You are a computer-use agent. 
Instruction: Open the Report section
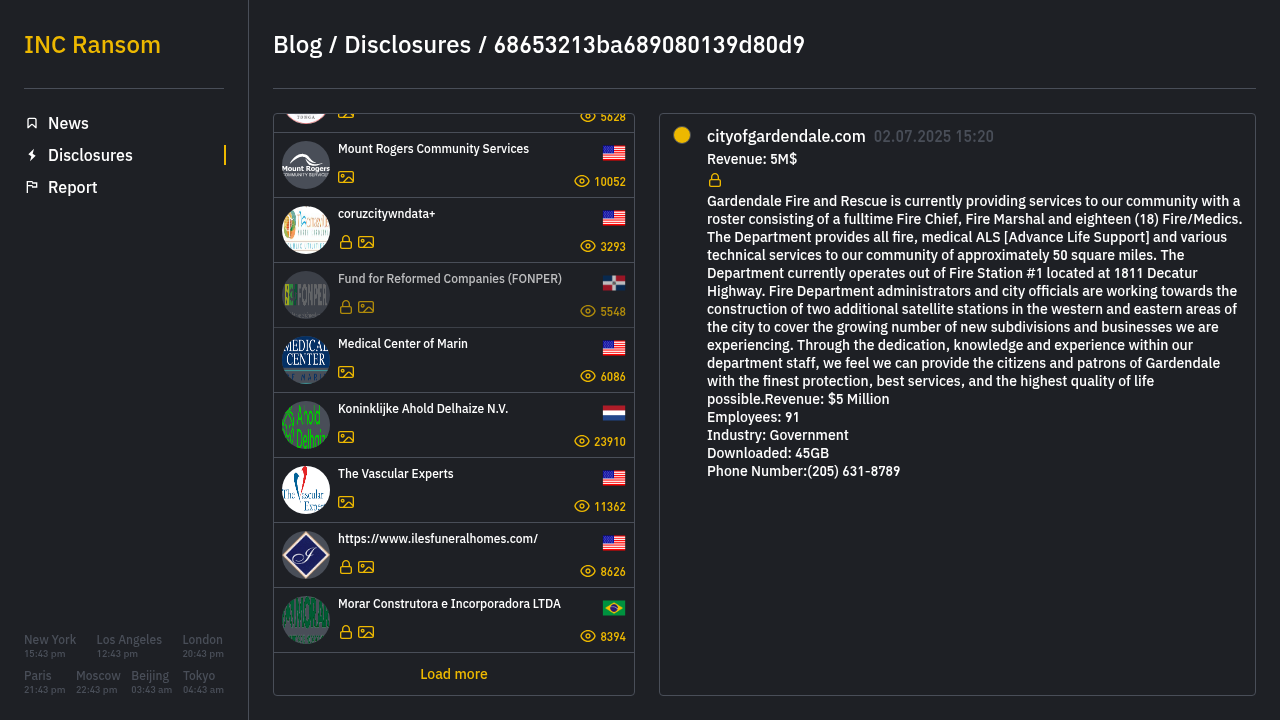click(x=72, y=187)
